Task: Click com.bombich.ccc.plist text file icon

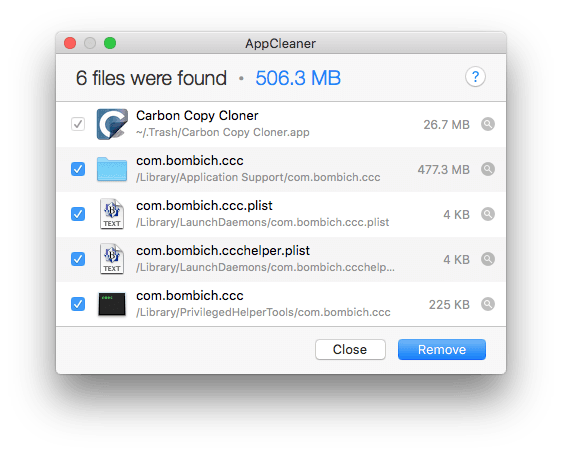Action: [x=112, y=214]
